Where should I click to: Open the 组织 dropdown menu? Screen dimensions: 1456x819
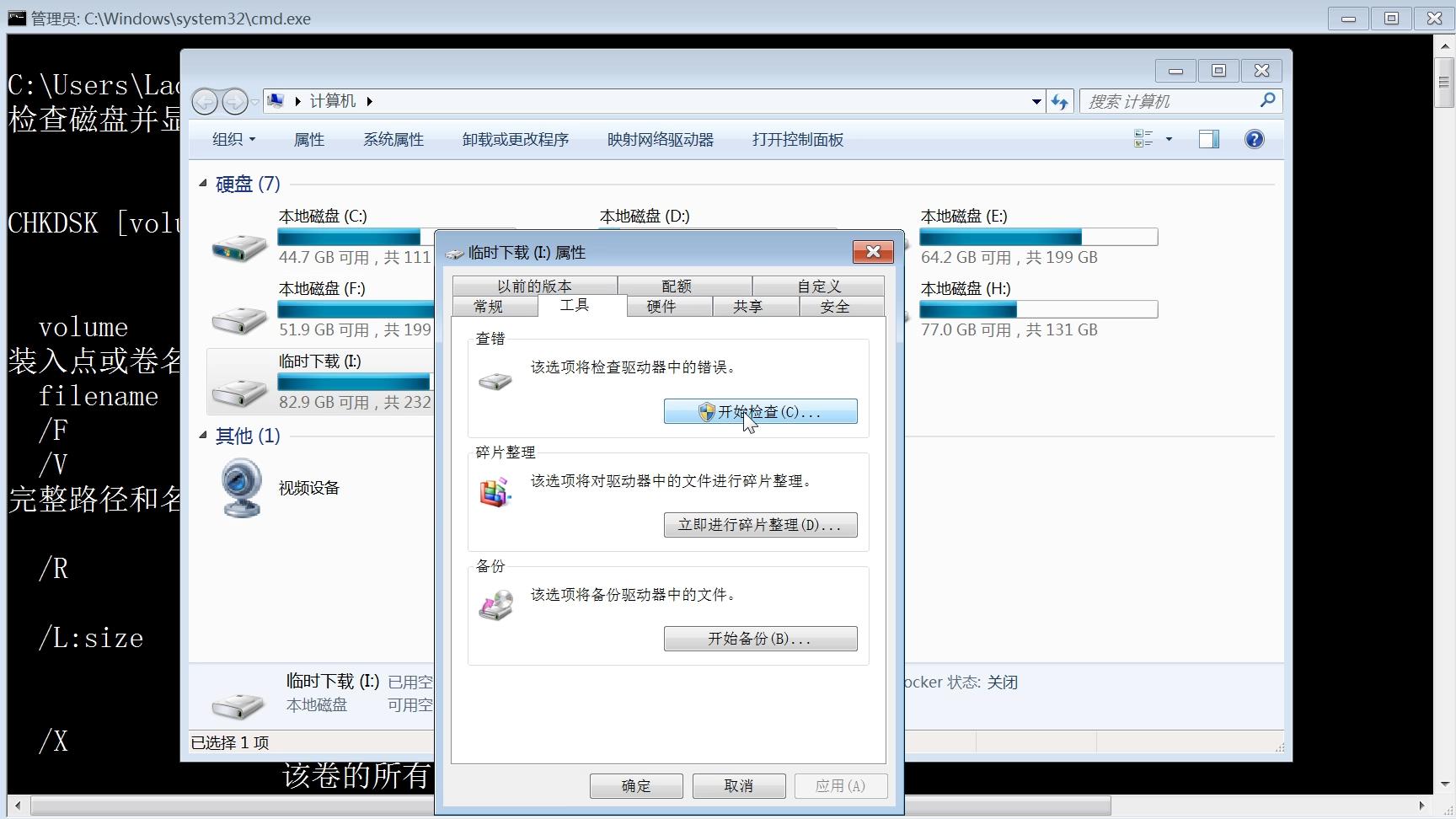[x=233, y=139]
